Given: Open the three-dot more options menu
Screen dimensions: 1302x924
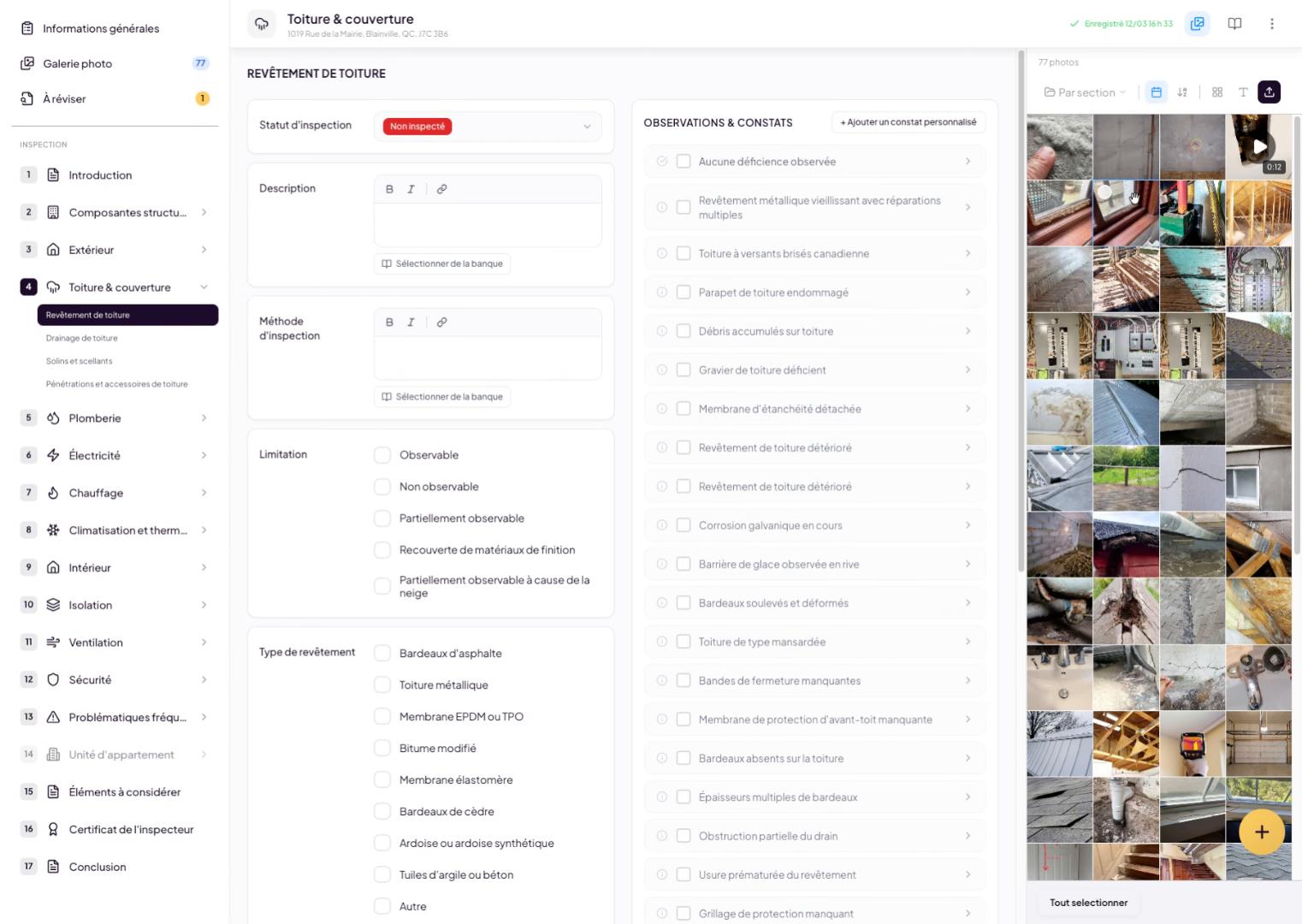Looking at the screenshot, I should click(x=1272, y=24).
